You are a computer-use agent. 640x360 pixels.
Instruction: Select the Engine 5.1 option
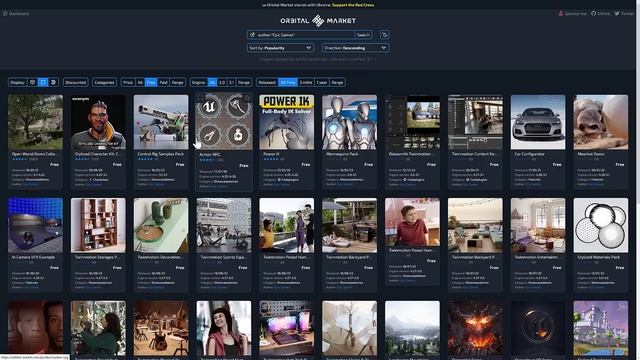[231, 82]
